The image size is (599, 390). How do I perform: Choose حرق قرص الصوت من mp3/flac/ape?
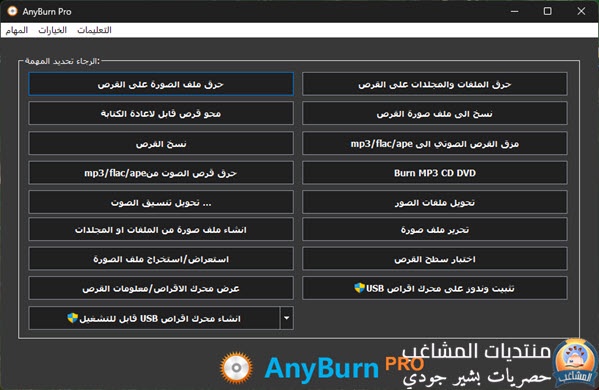click(x=161, y=173)
